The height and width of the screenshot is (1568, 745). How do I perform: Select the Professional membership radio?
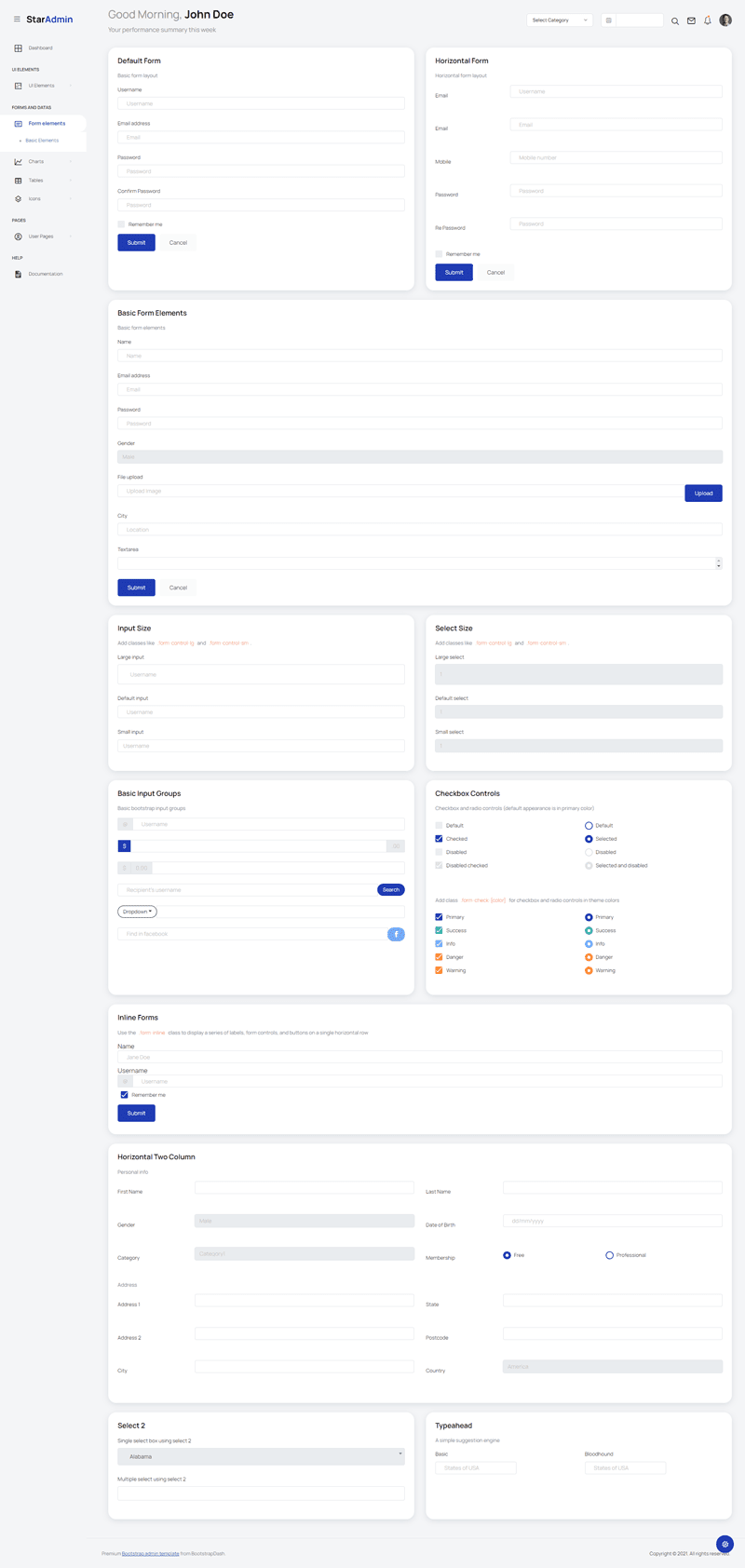pyautogui.click(x=609, y=1255)
